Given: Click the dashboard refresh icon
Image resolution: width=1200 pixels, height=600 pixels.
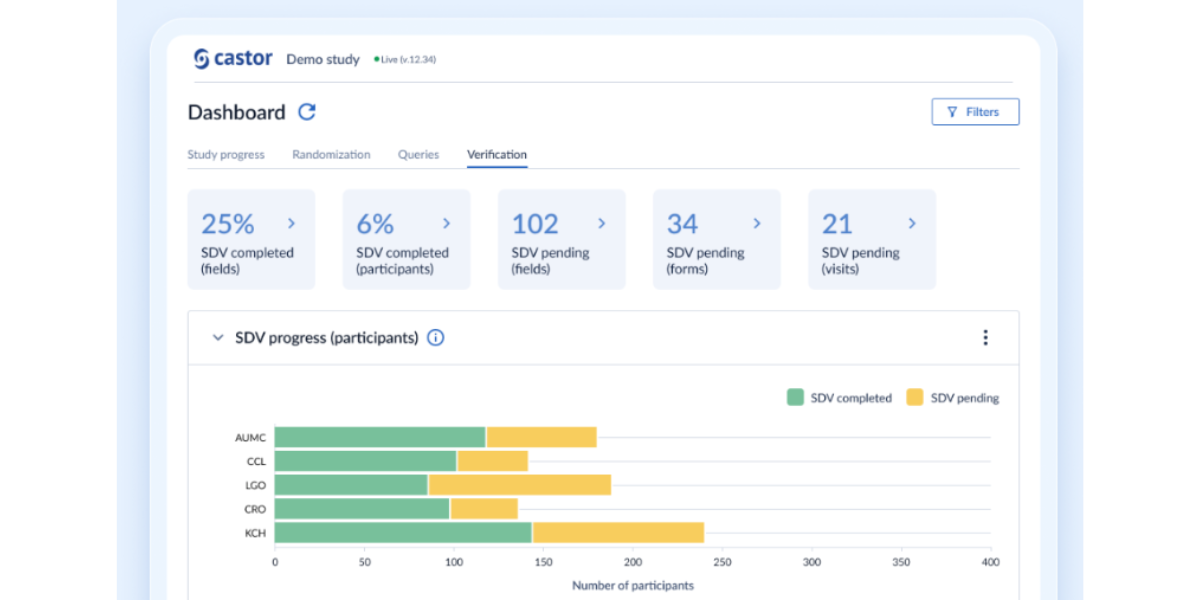Looking at the screenshot, I should pos(306,112).
